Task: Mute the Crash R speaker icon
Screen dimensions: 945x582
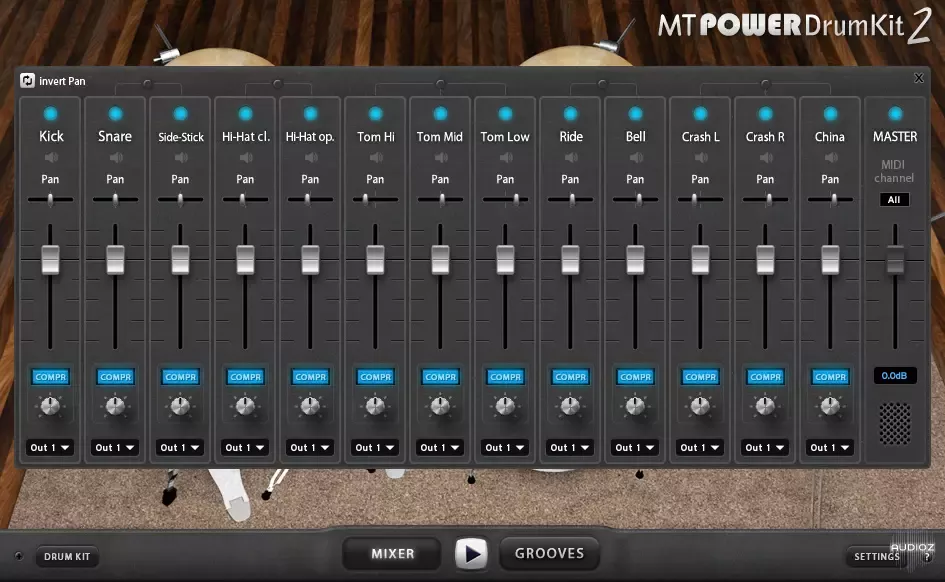Action: coord(766,157)
